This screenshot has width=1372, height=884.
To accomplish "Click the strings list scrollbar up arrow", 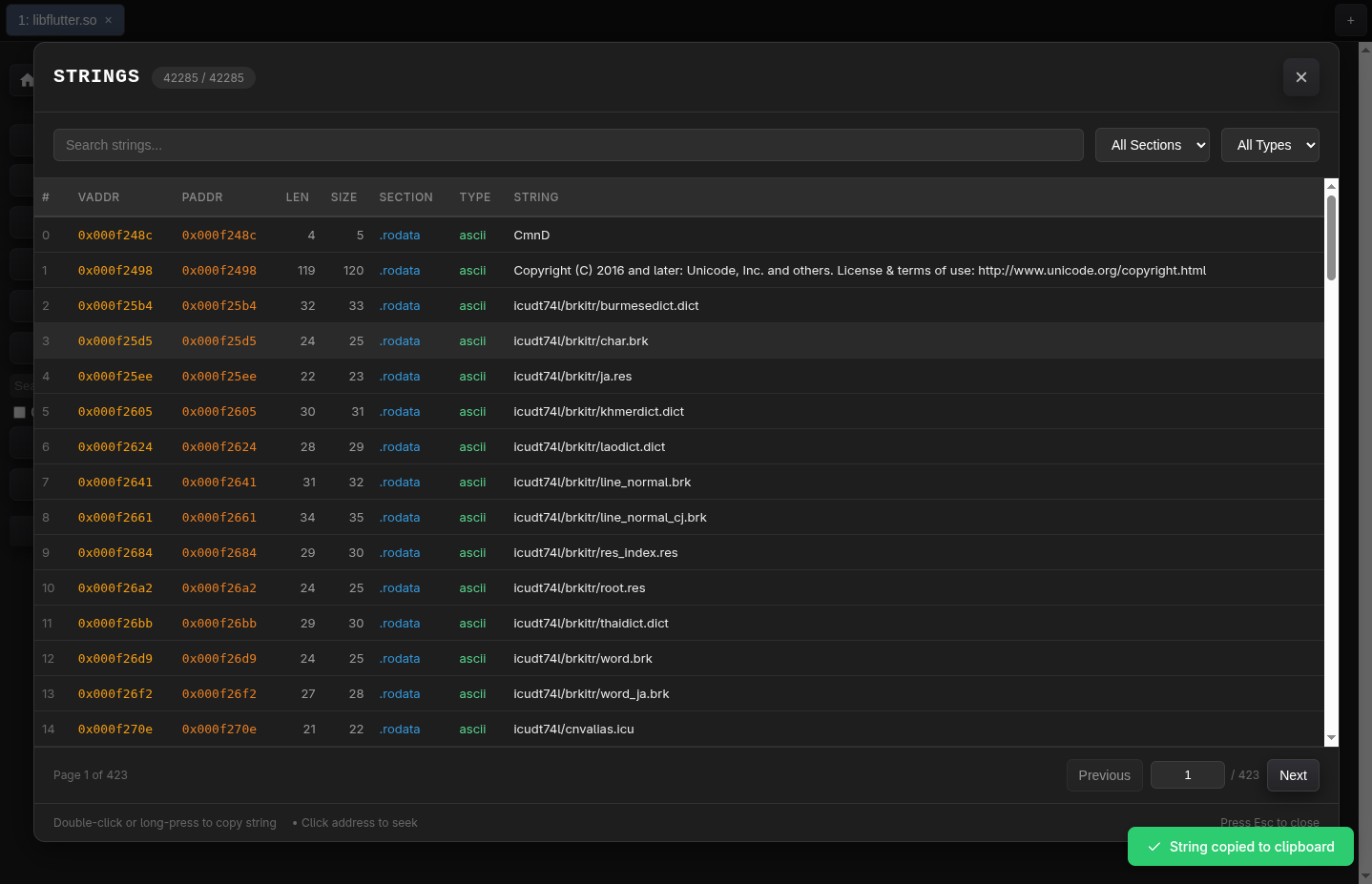I will click(1331, 187).
